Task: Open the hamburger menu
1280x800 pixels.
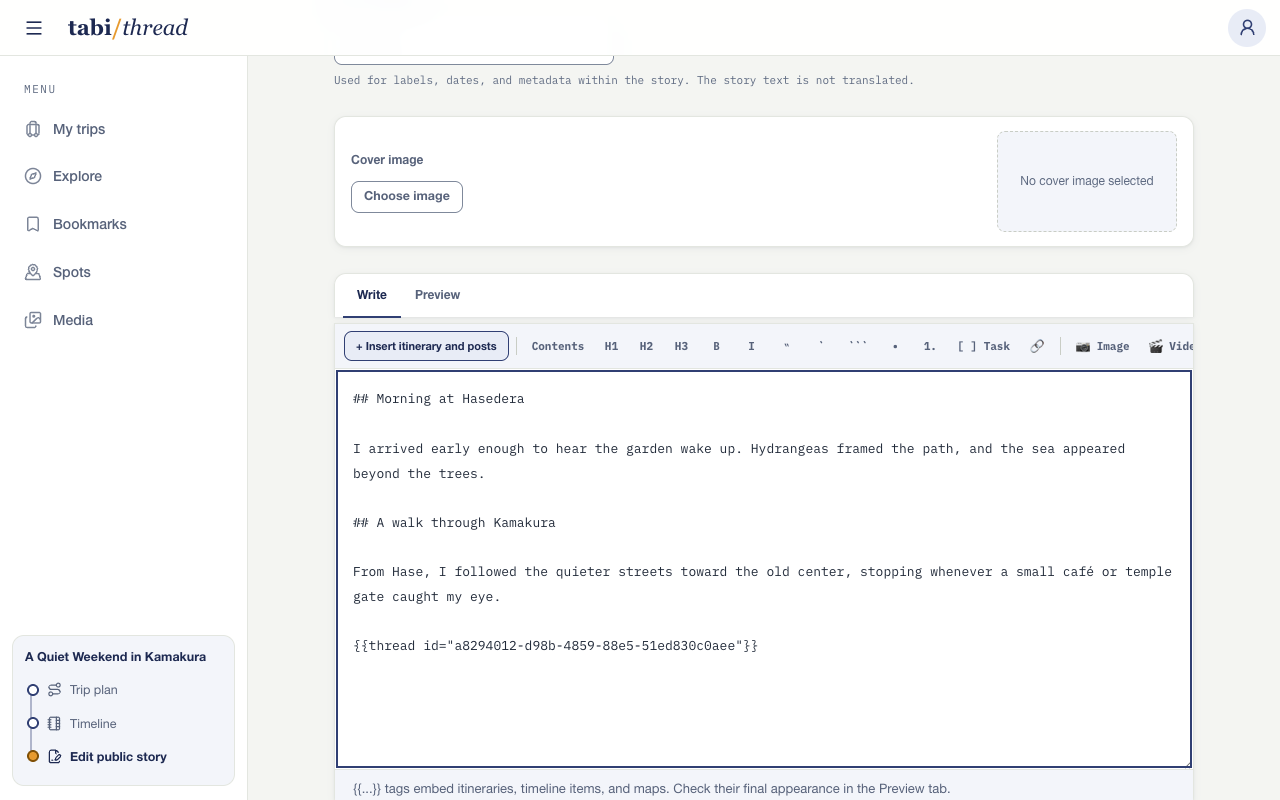Action: click(34, 28)
